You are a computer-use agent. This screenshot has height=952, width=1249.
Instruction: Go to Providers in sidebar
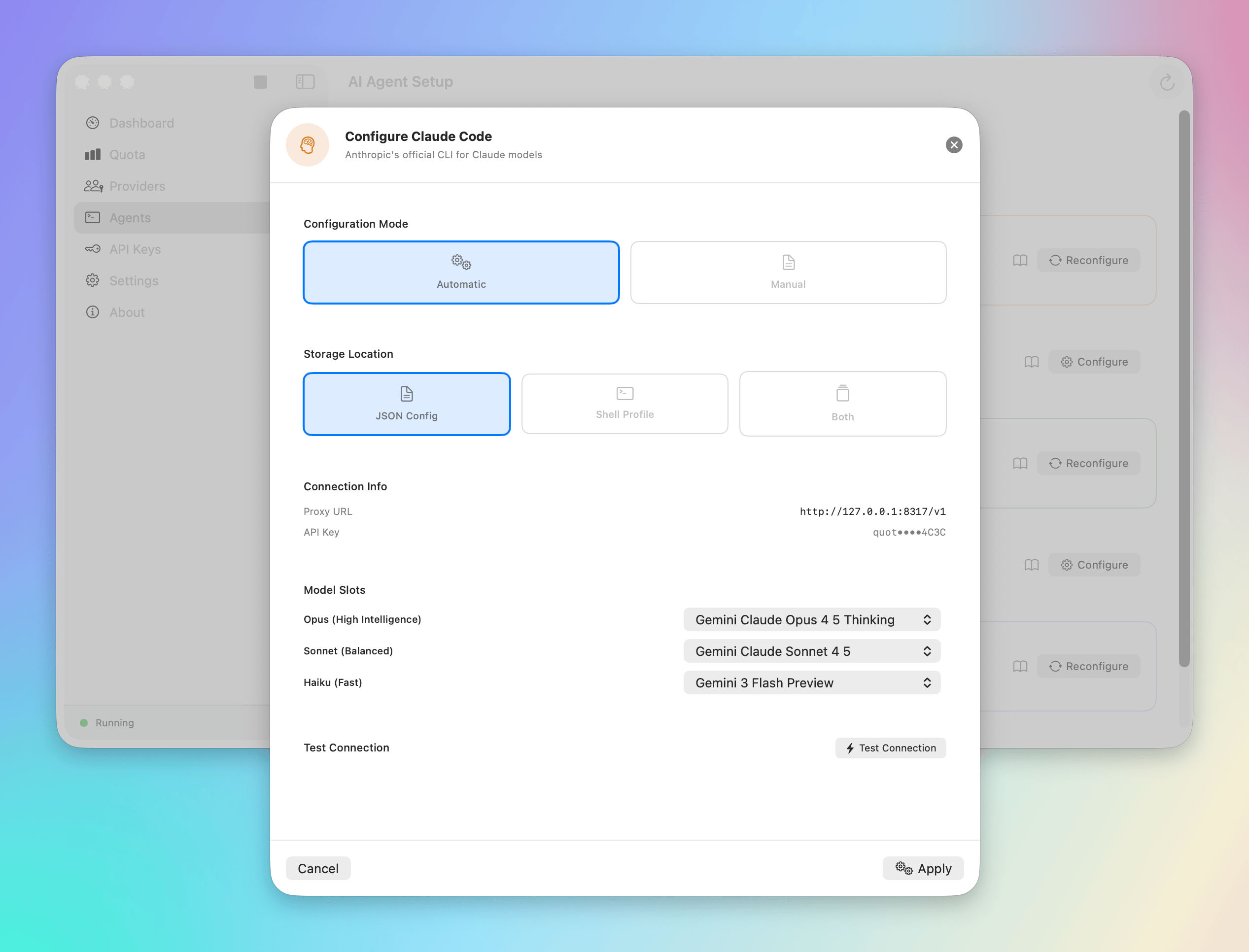137,186
